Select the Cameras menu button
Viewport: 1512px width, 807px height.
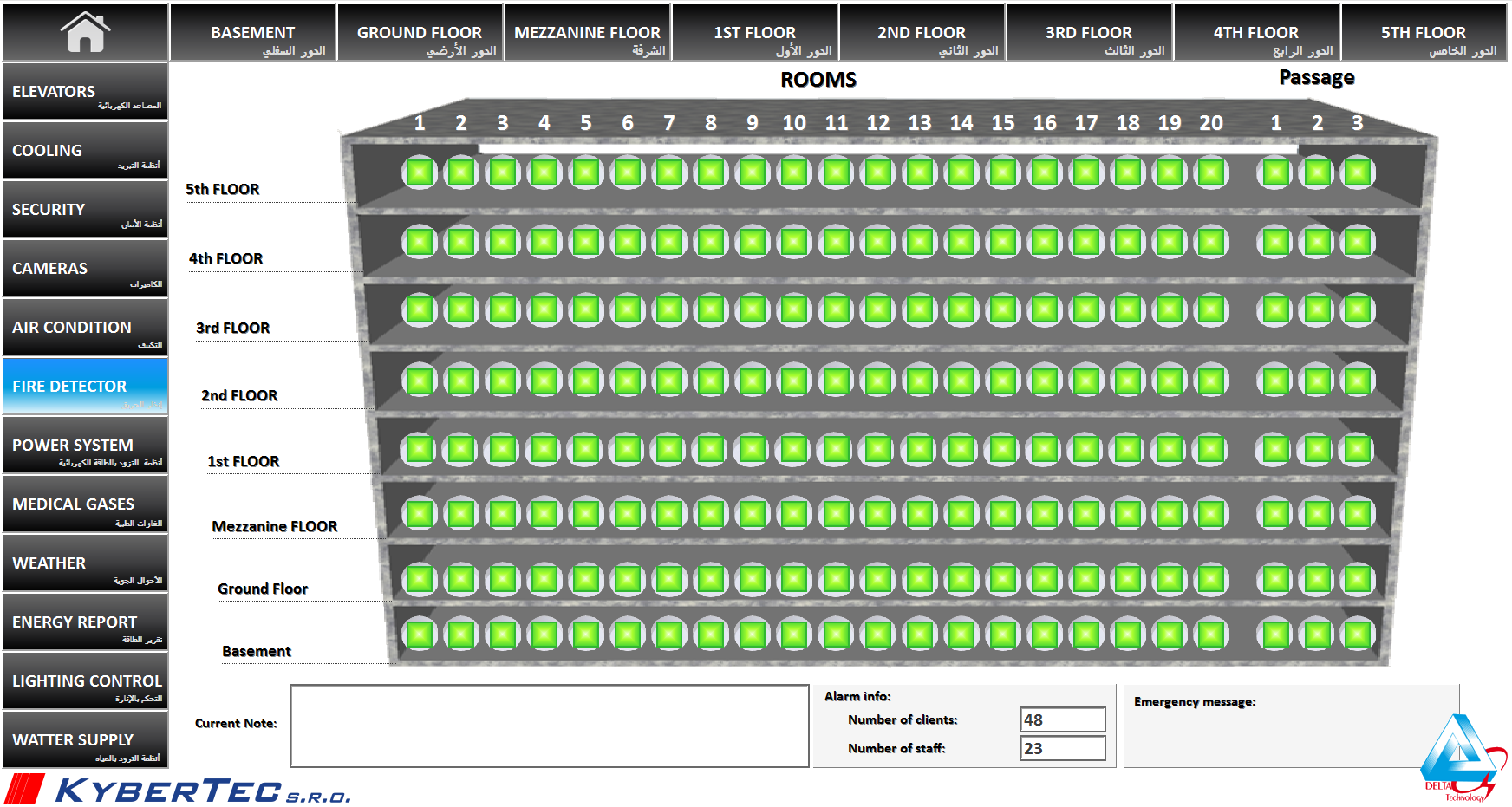(85, 269)
